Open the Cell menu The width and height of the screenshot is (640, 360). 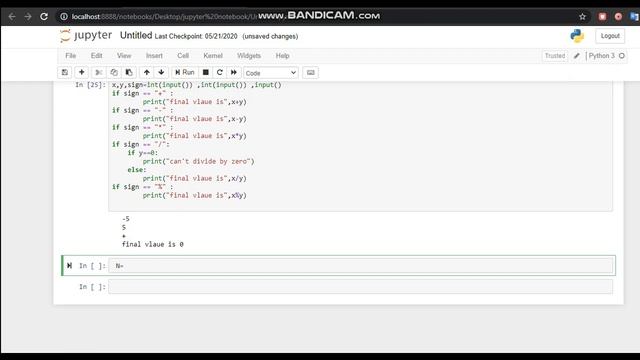183,56
